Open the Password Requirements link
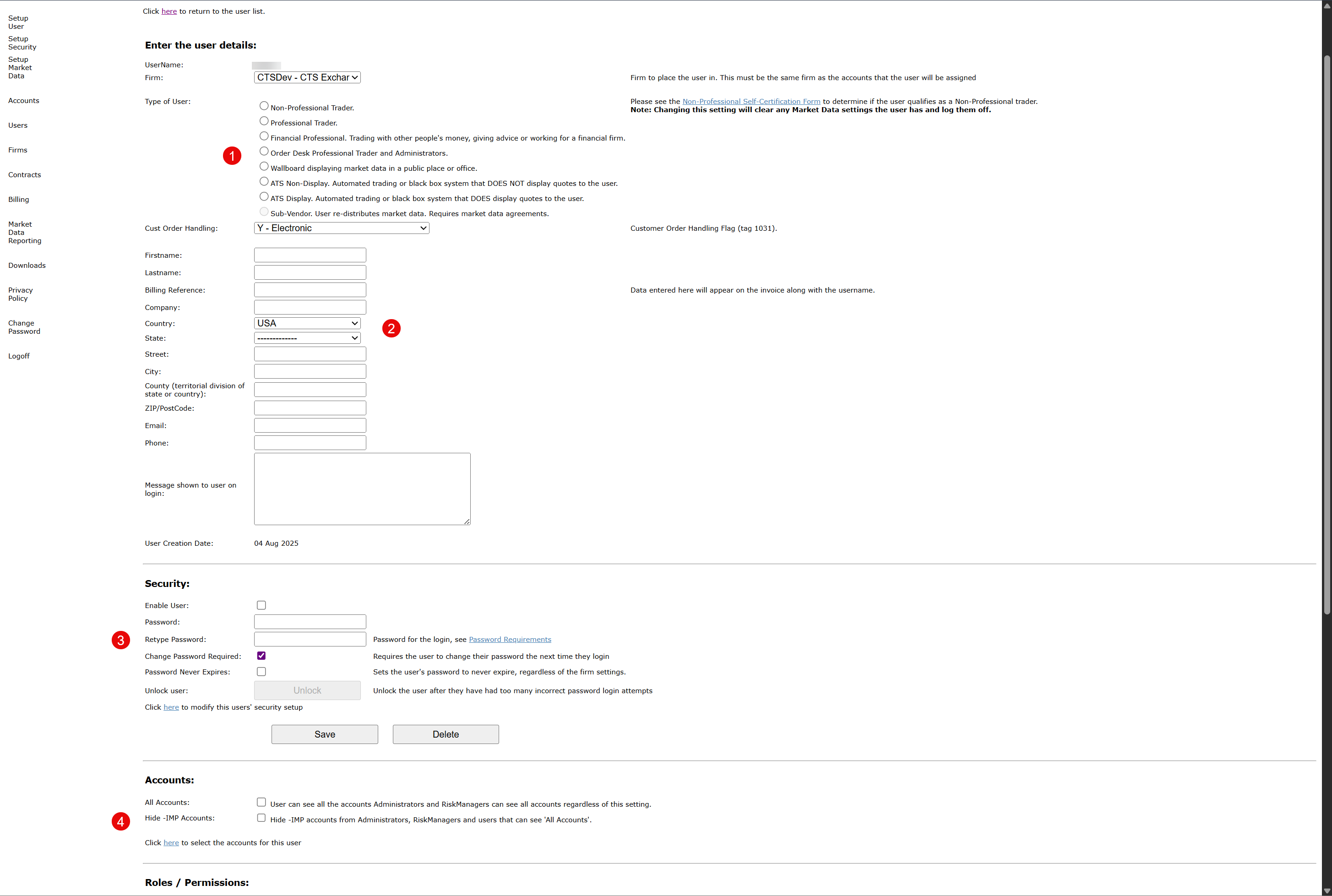1332x896 pixels. (510, 640)
